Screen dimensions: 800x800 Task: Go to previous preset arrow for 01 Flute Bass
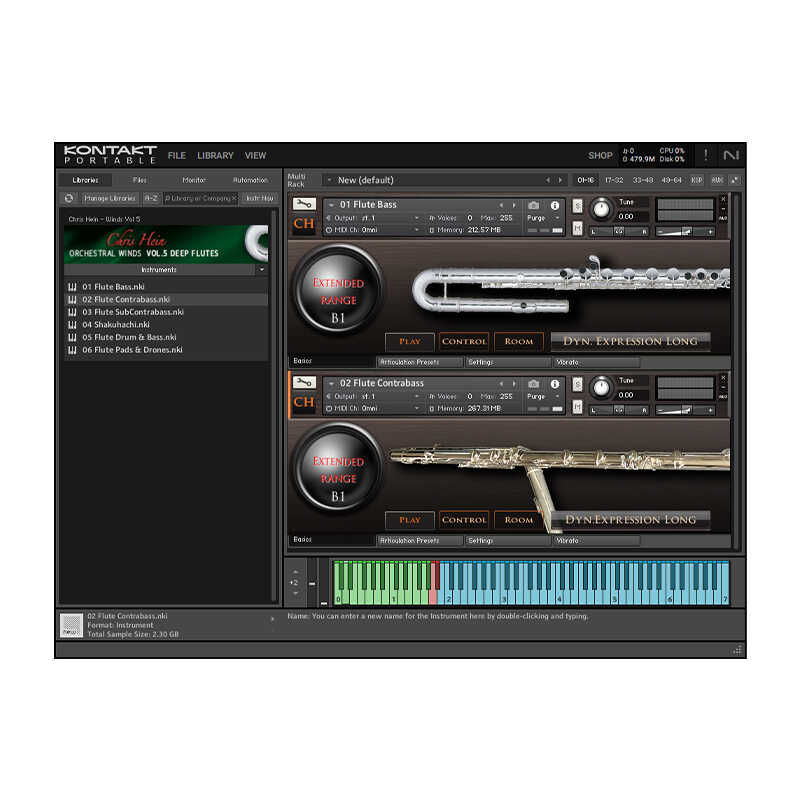(x=502, y=205)
